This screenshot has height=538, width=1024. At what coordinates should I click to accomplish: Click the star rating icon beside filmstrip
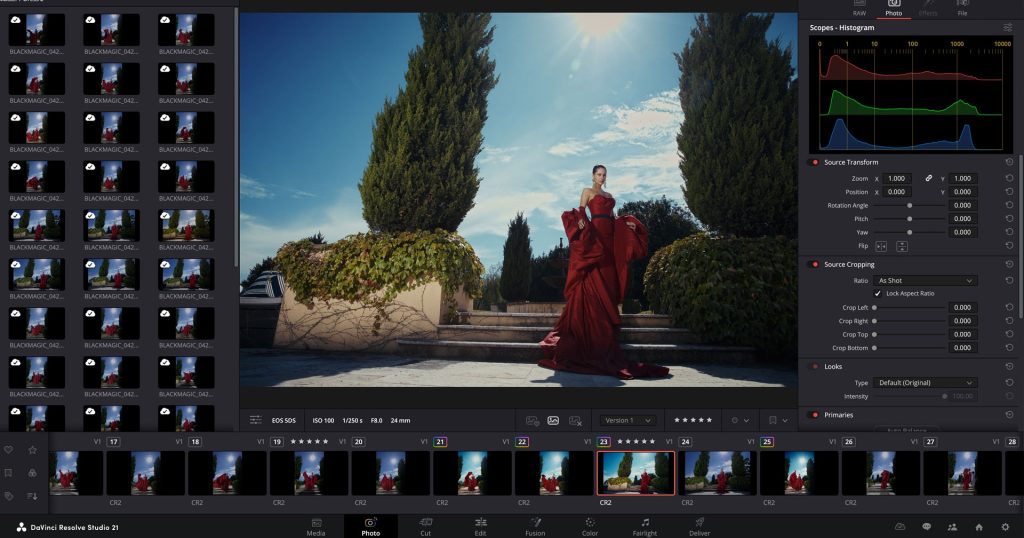[32, 450]
